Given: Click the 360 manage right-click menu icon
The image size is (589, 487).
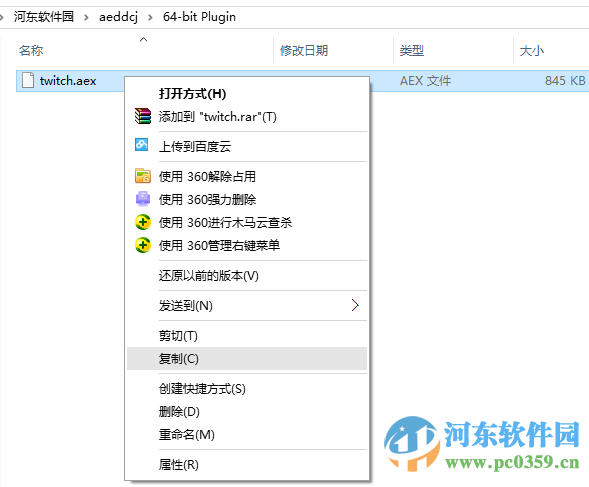Looking at the screenshot, I should pos(143,245).
